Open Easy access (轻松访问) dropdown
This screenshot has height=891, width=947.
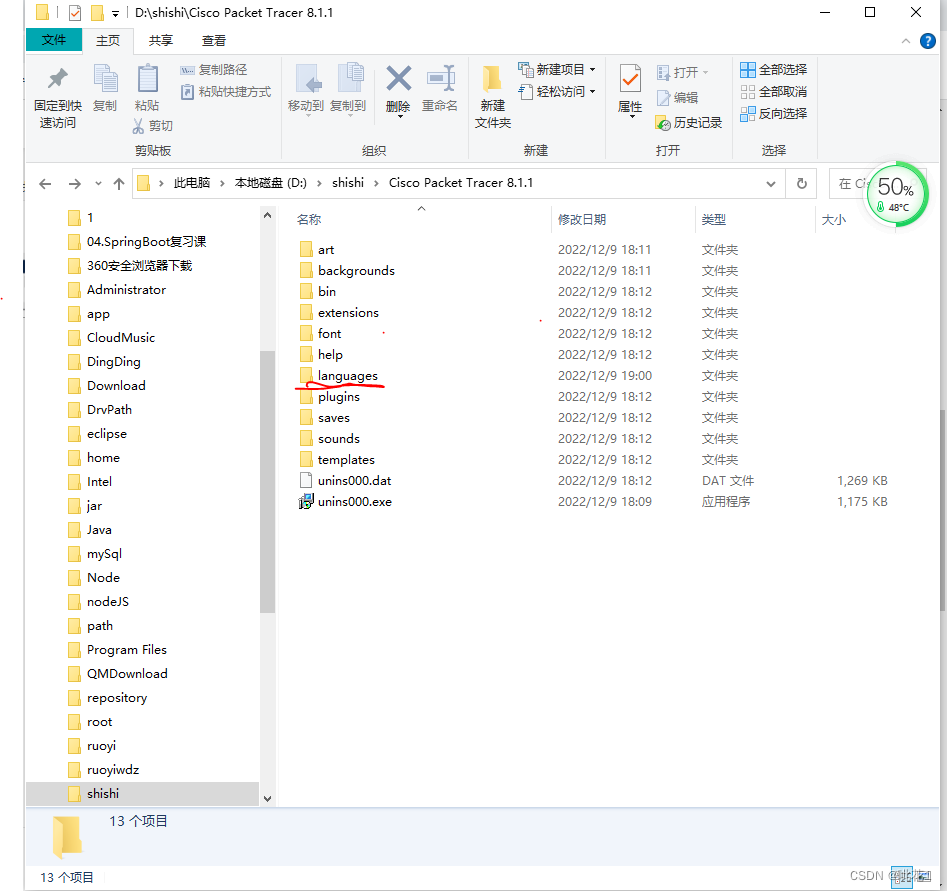pos(557,92)
